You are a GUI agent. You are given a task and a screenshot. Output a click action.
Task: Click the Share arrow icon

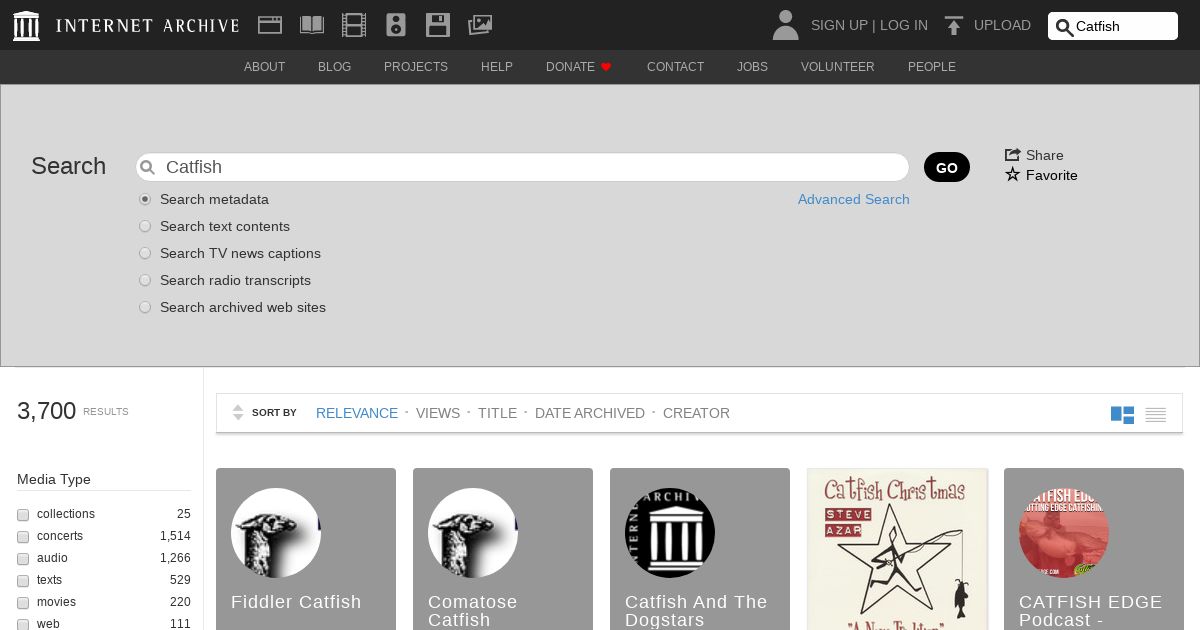coord(1012,154)
